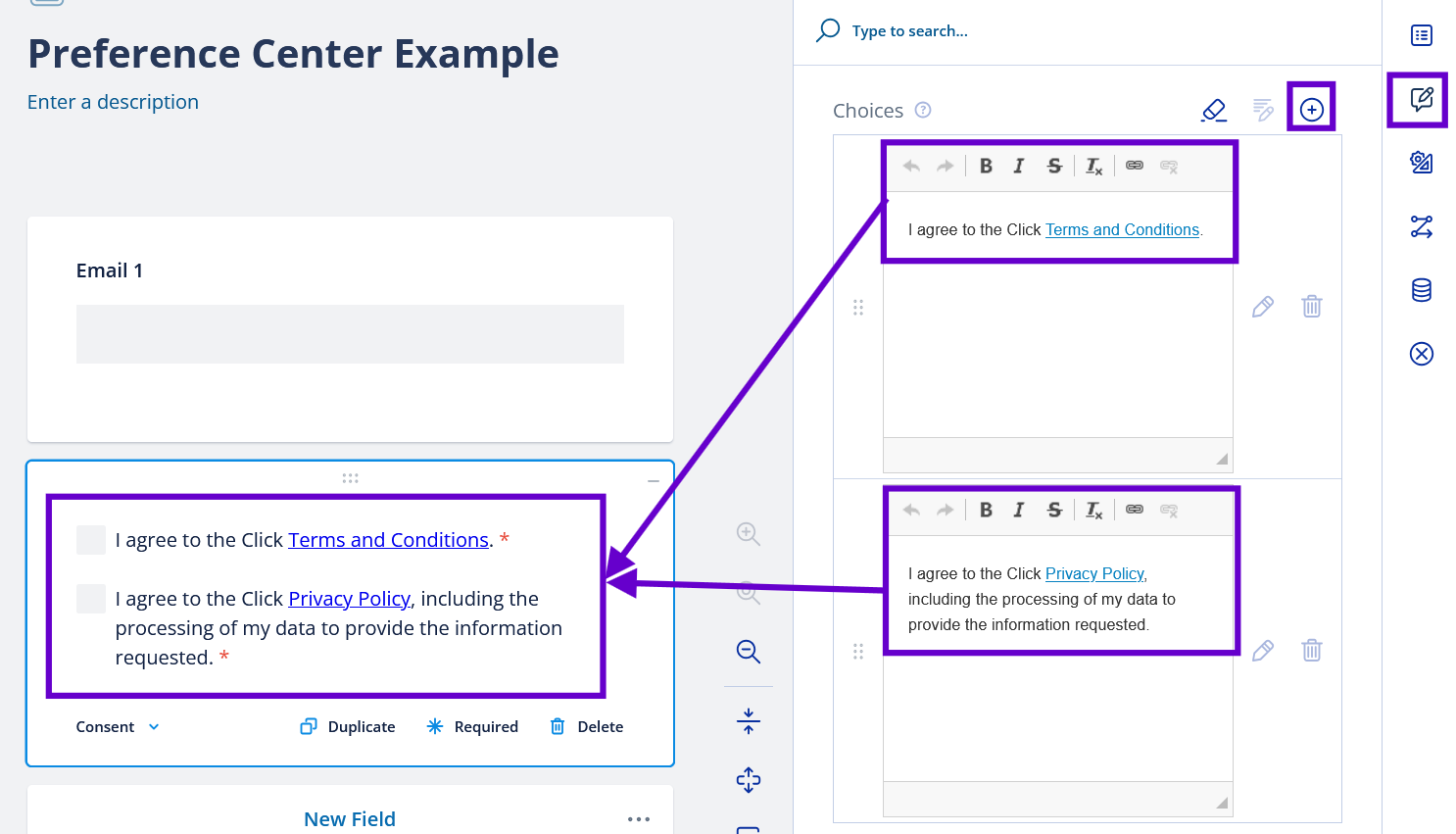The width and height of the screenshot is (1456, 834).
Task: Duplicate the consent field
Action: [348, 727]
